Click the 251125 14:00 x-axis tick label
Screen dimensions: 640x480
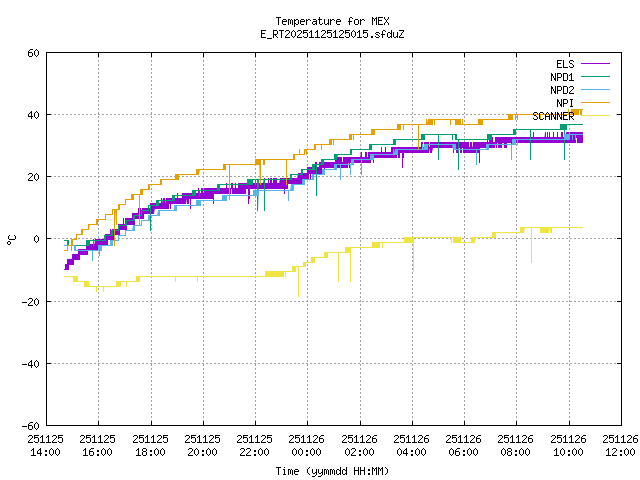click(46, 445)
